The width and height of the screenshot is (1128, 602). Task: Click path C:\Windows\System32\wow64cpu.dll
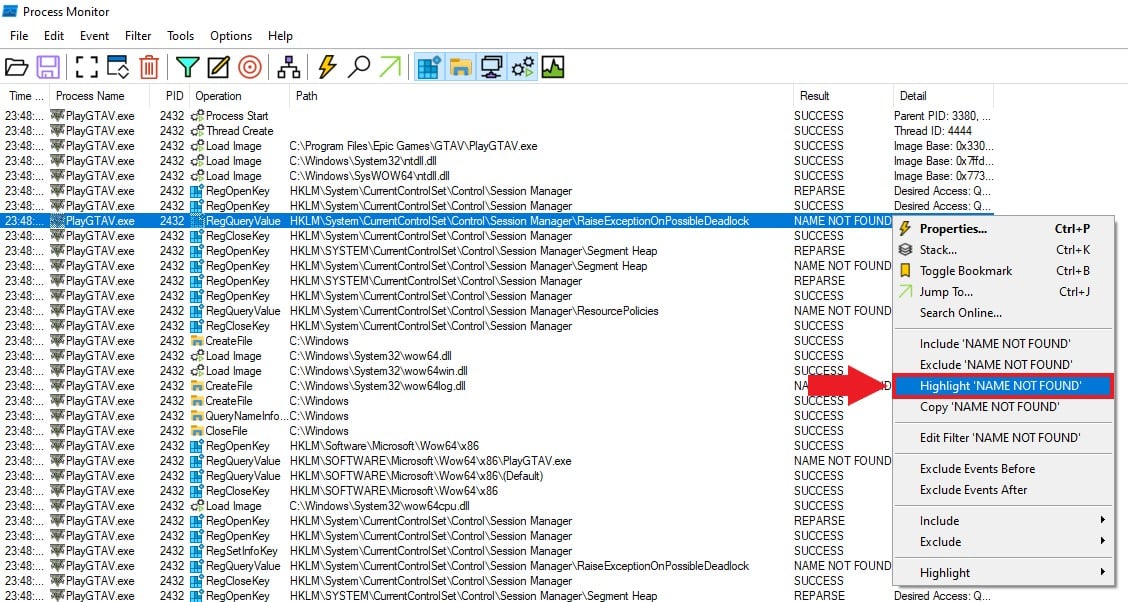pos(380,506)
